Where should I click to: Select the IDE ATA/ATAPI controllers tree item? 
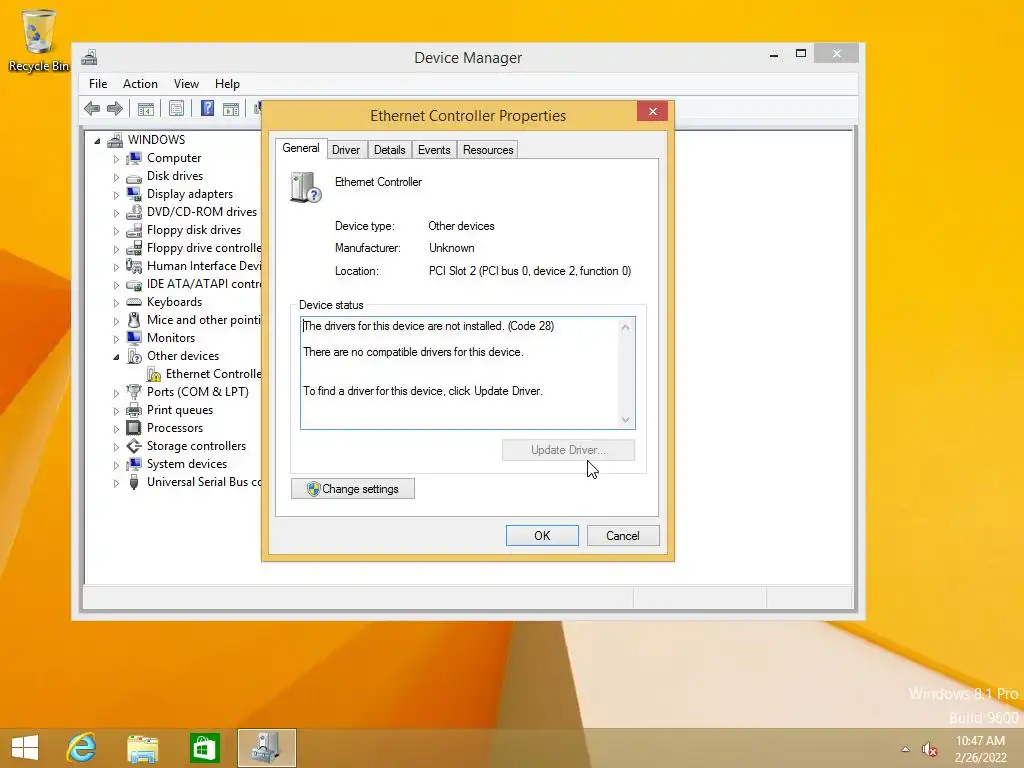(x=193, y=284)
